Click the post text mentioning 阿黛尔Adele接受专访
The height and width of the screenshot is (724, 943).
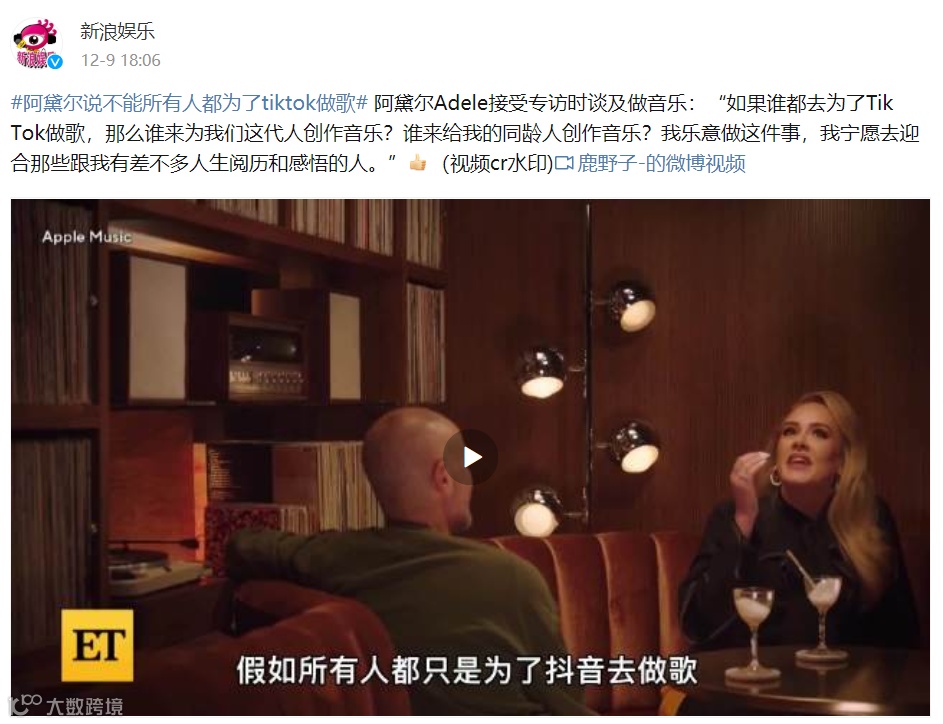click(x=531, y=103)
